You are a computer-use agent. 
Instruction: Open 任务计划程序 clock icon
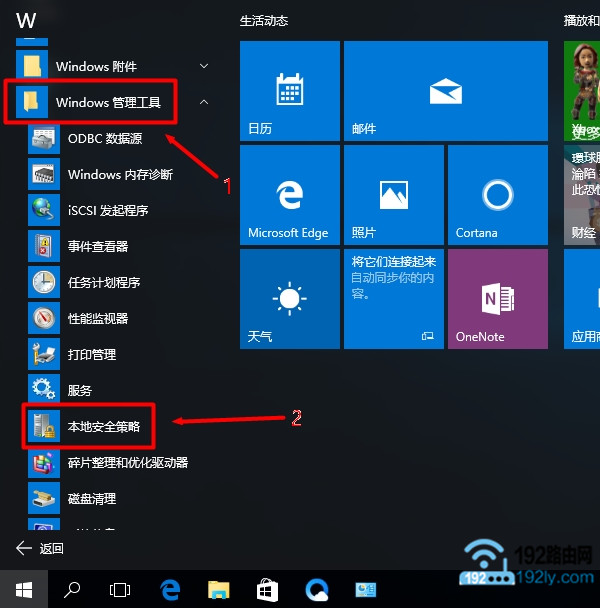pos(44,282)
